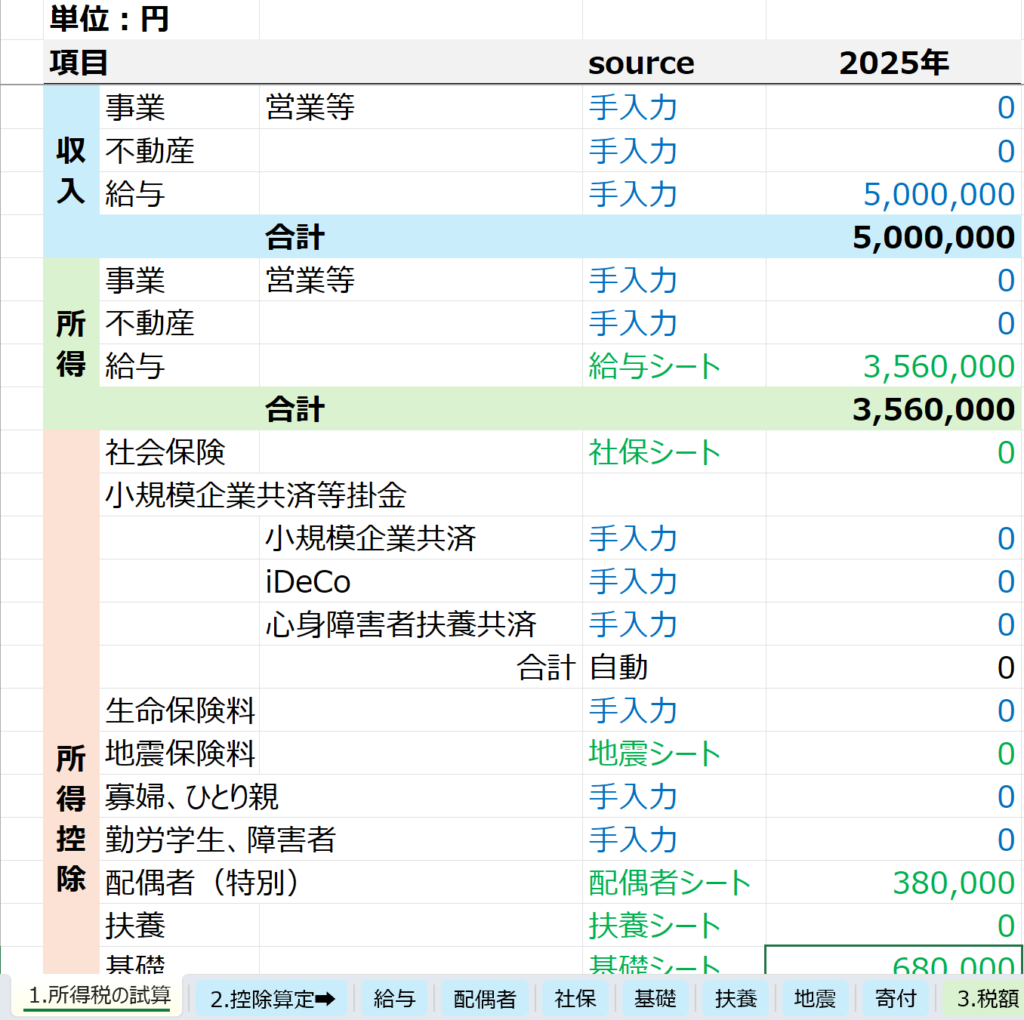Click the 小規模企業共済 amount cell
1024x1020 pixels.
(x=894, y=539)
